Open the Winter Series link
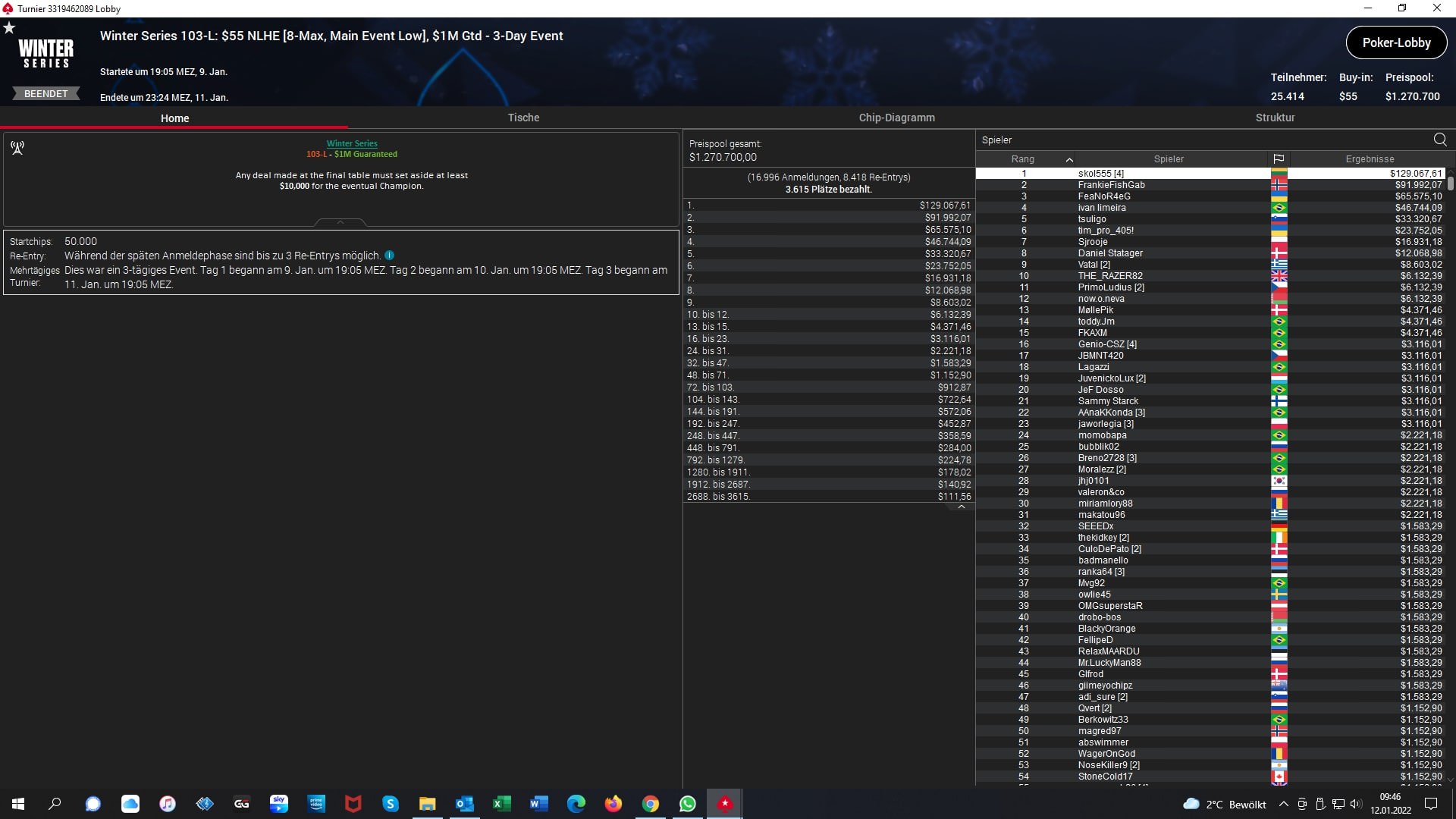The width and height of the screenshot is (1456, 819). [x=352, y=143]
